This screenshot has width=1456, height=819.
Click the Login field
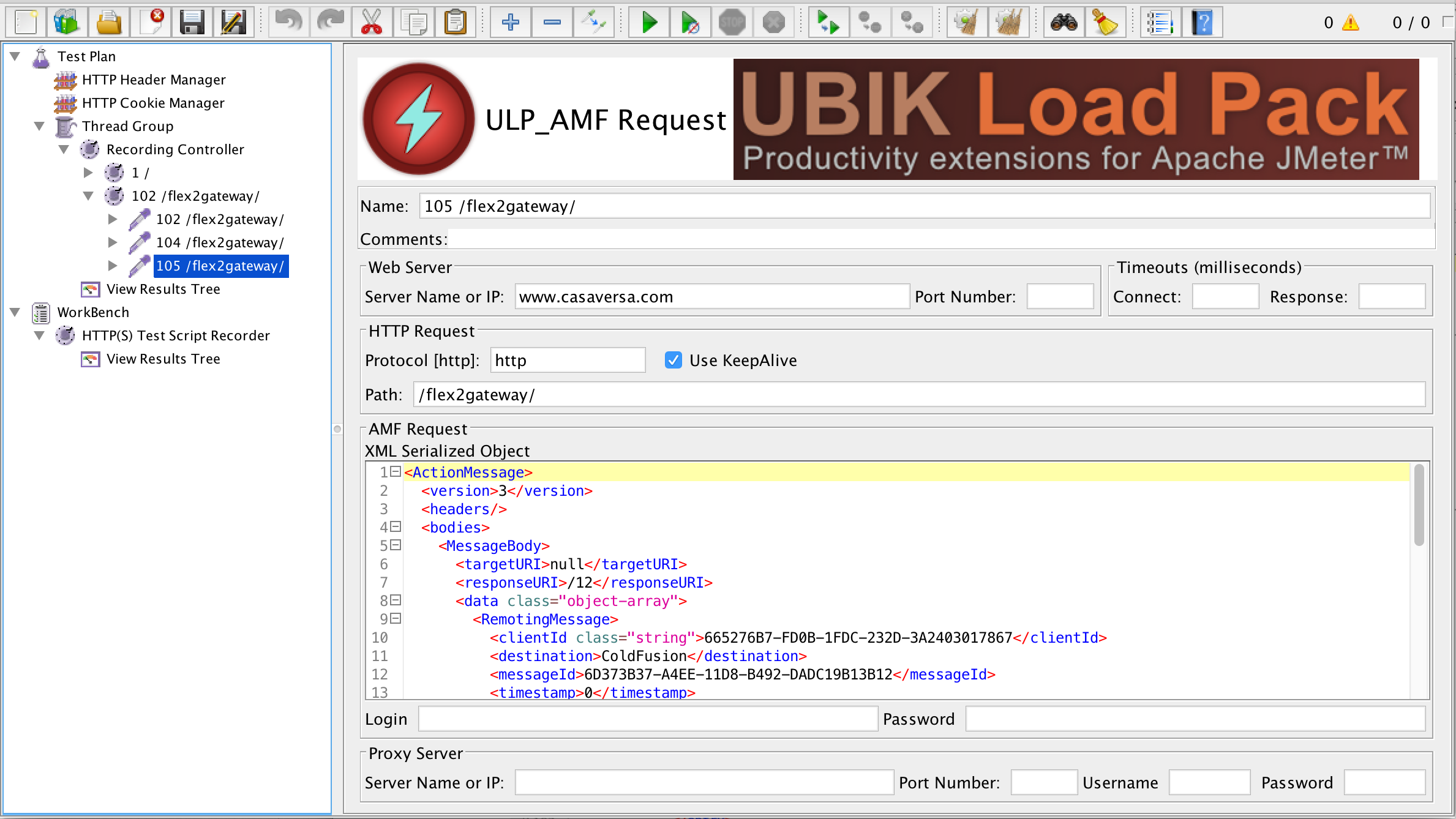[x=648, y=719]
